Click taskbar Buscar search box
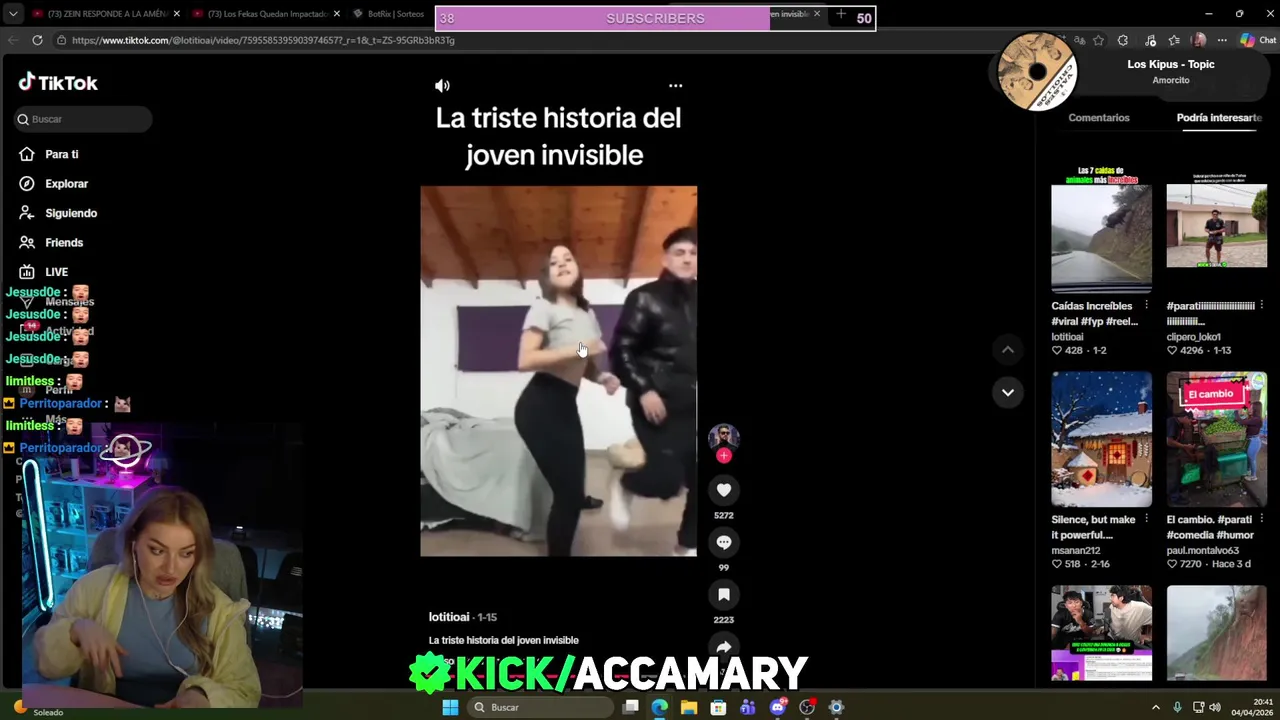Viewport: 1280px width, 720px height. pos(540,707)
